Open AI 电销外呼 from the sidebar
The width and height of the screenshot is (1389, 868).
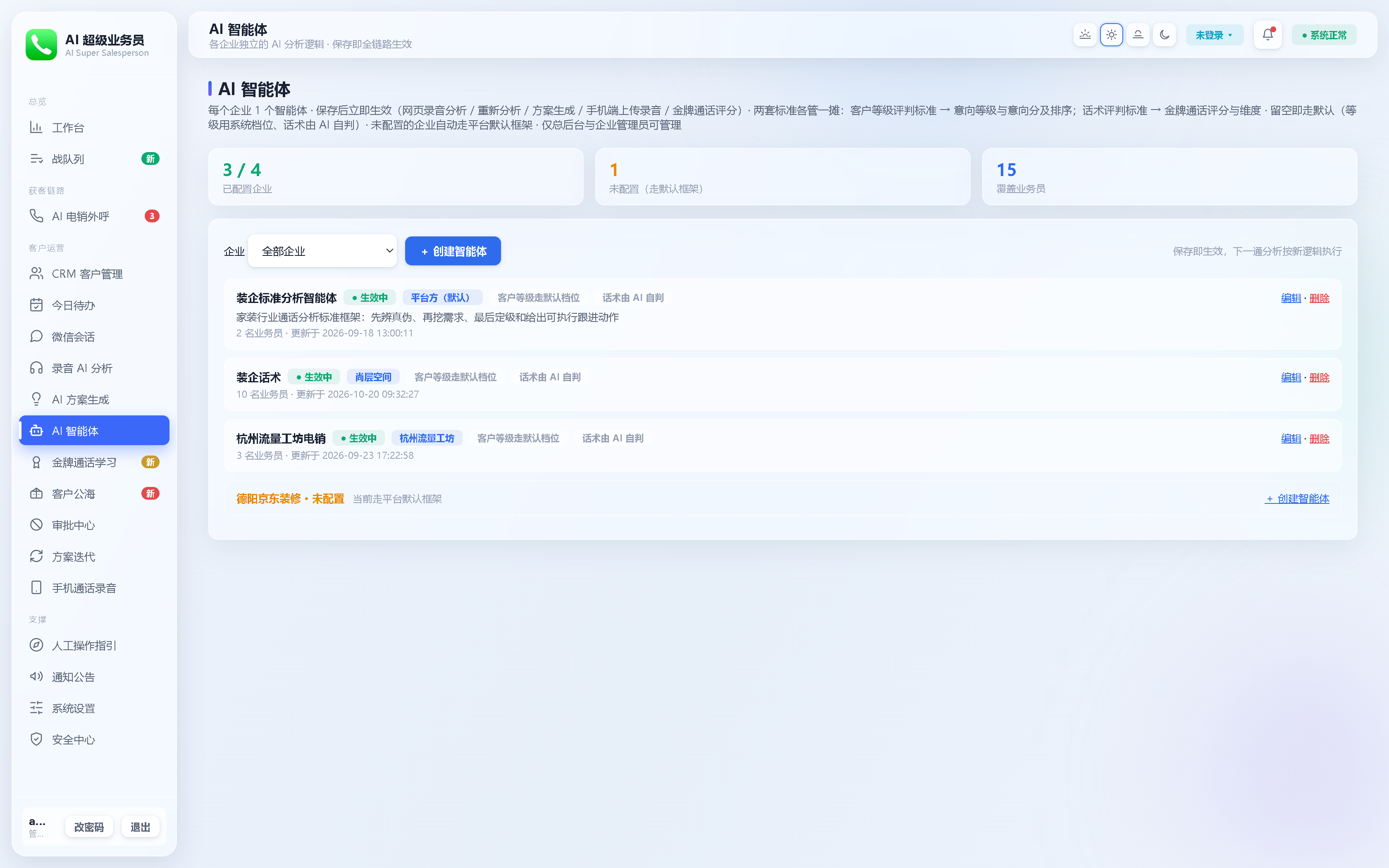tap(94, 217)
